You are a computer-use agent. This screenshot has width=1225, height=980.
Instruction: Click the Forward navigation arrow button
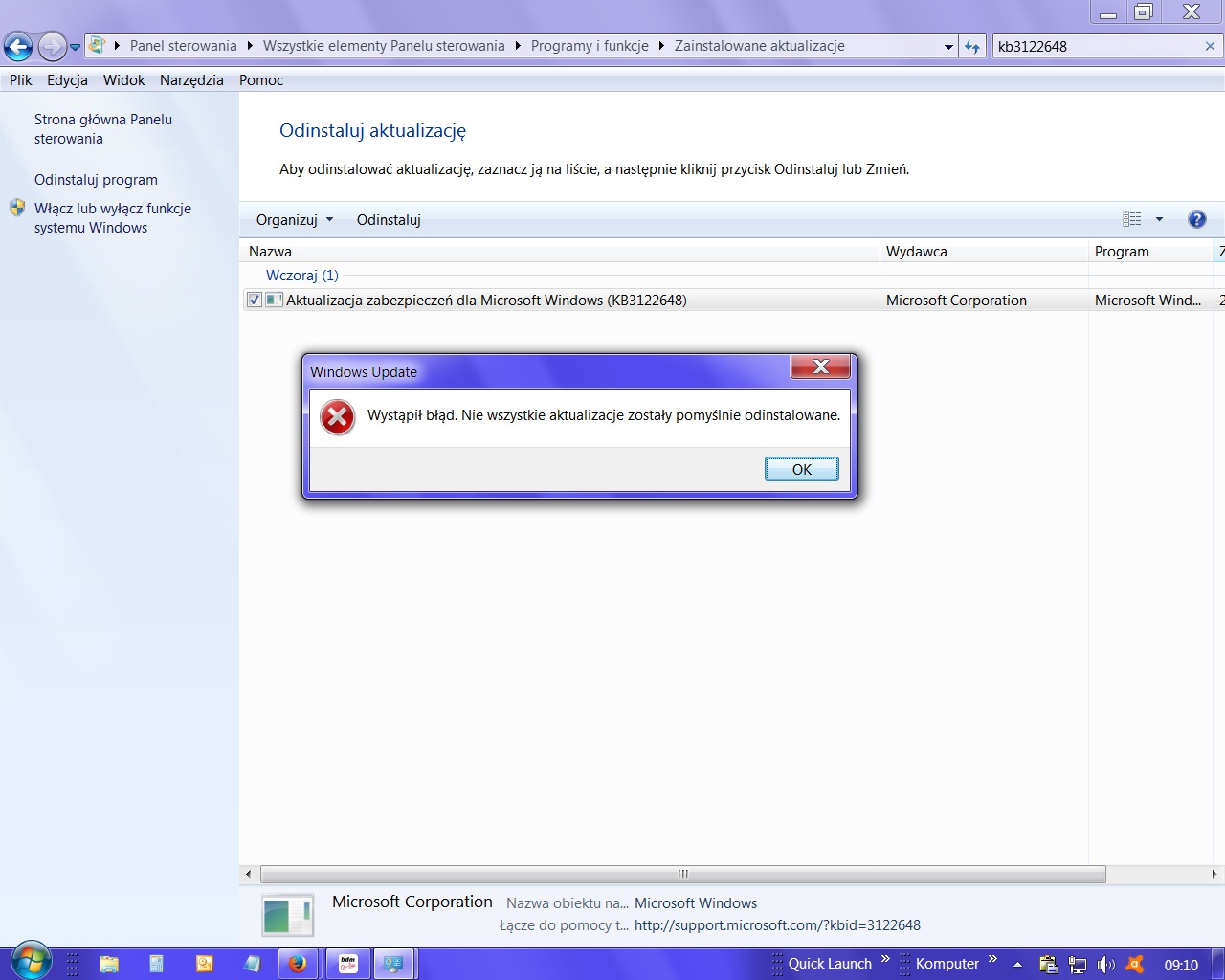point(53,46)
